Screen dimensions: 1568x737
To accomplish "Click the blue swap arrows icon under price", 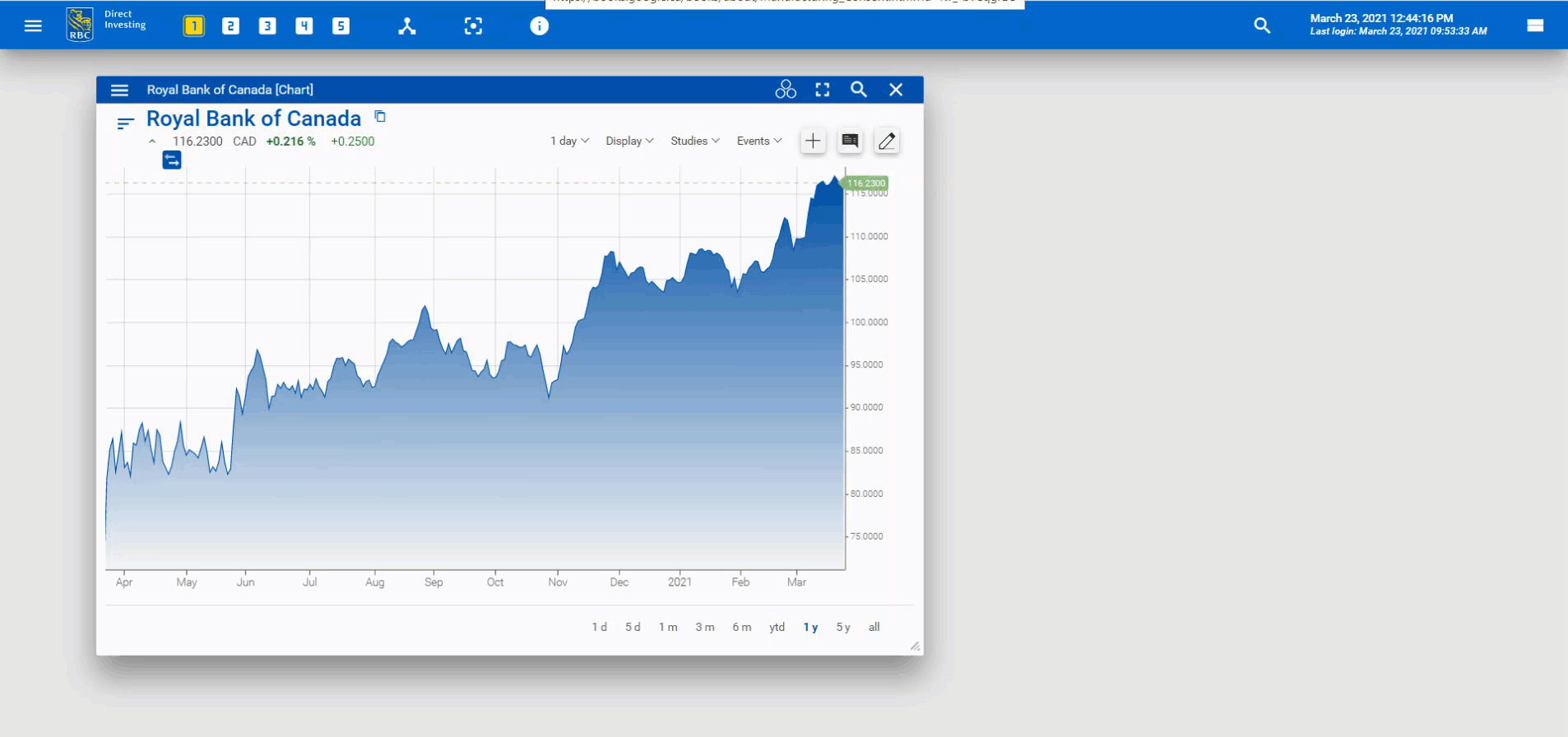I will 172,160.
